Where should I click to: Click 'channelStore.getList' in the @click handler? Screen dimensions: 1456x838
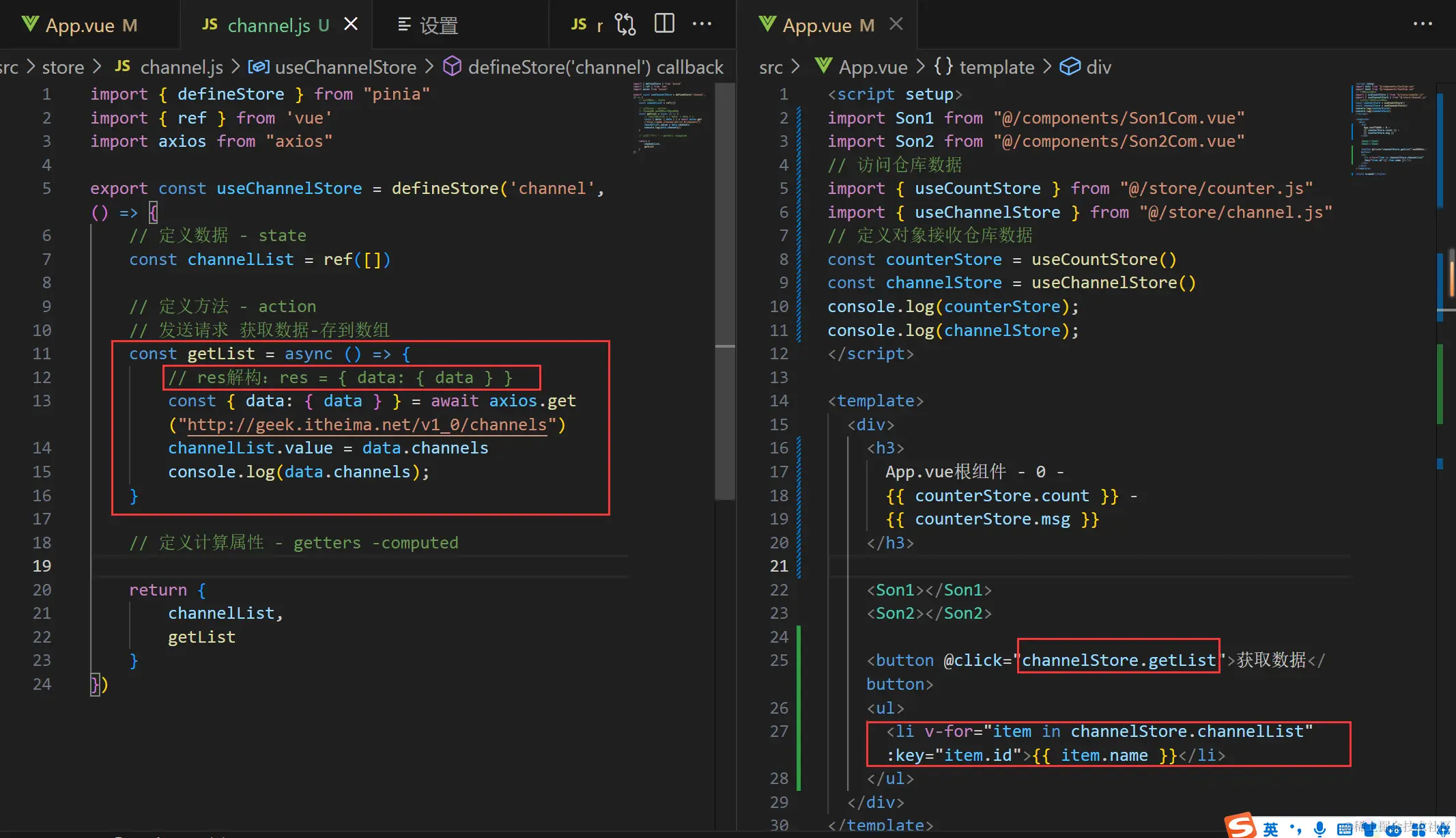click(1119, 660)
